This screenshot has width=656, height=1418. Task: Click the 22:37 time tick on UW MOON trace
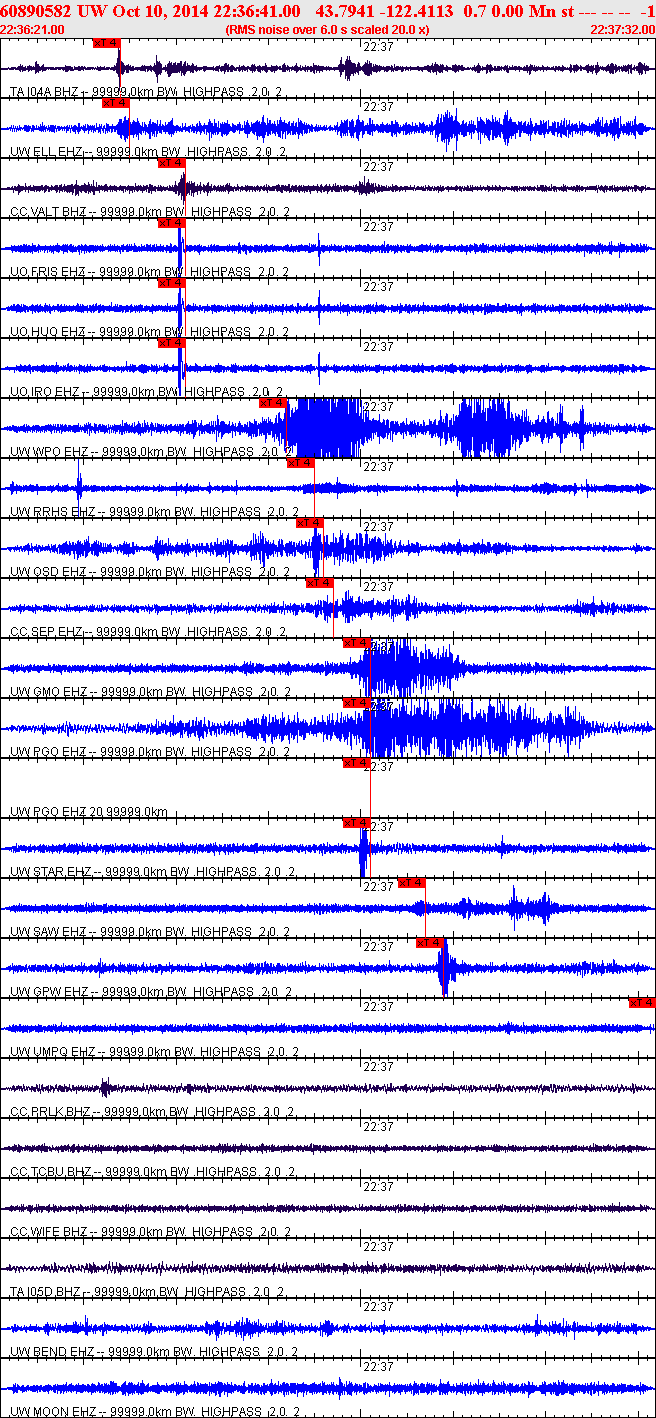pos(378,1366)
